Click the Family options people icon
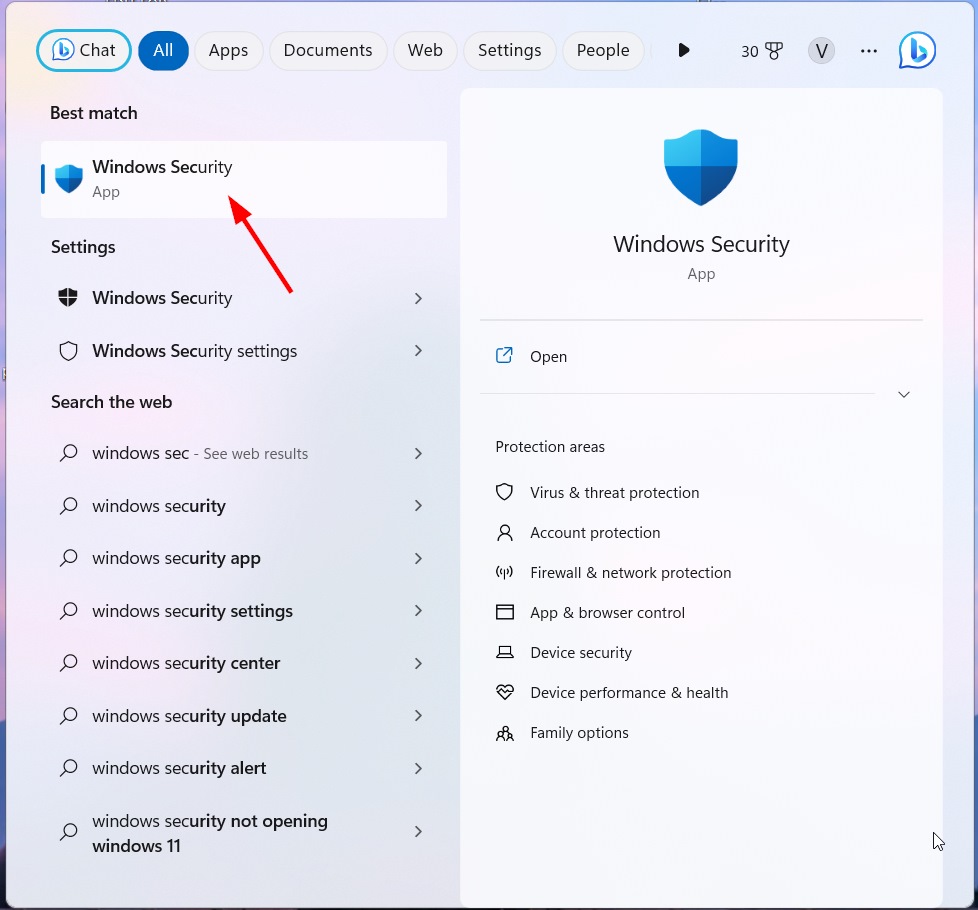The height and width of the screenshot is (910, 978). (x=504, y=733)
